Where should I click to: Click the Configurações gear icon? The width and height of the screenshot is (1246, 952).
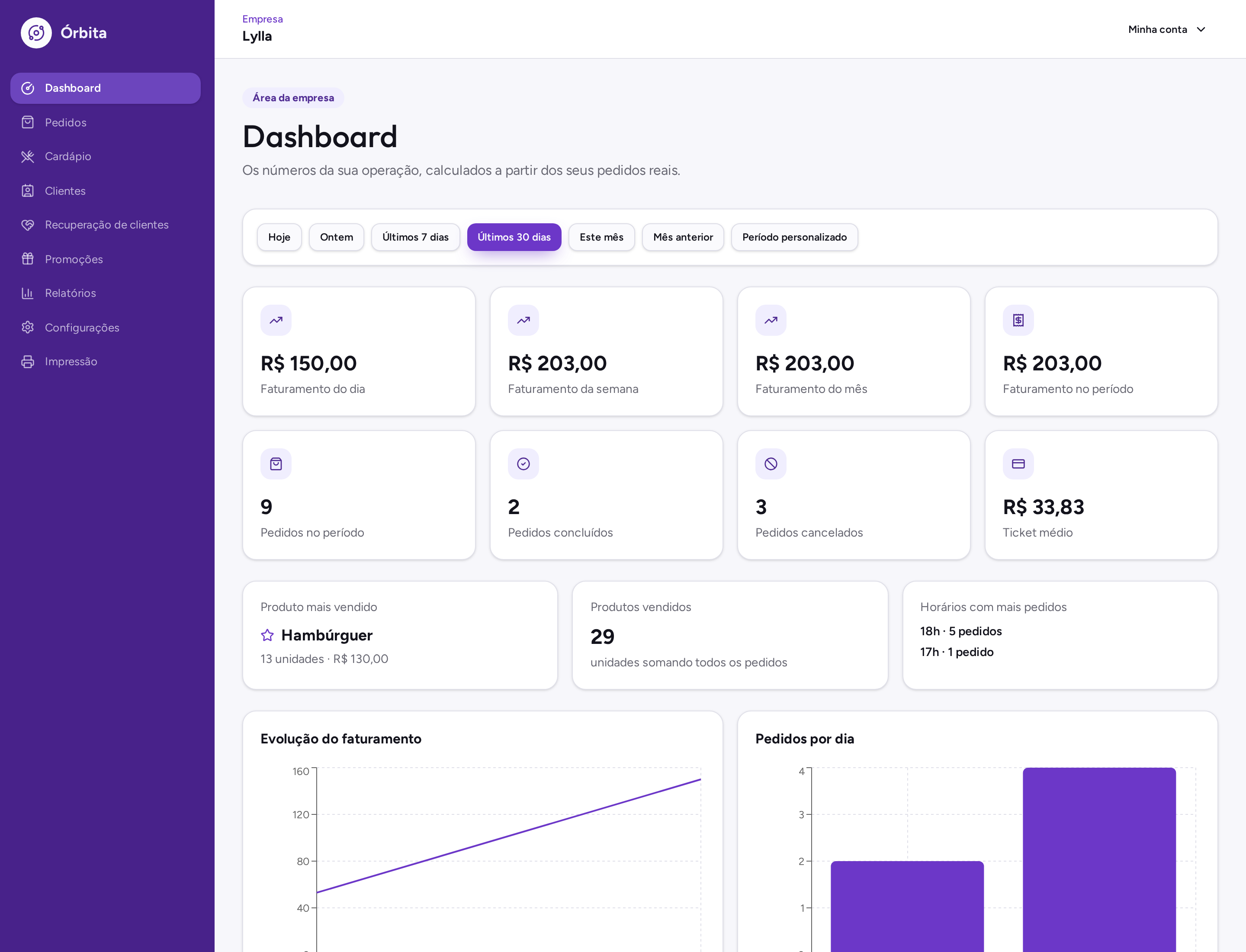coord(28,328)
